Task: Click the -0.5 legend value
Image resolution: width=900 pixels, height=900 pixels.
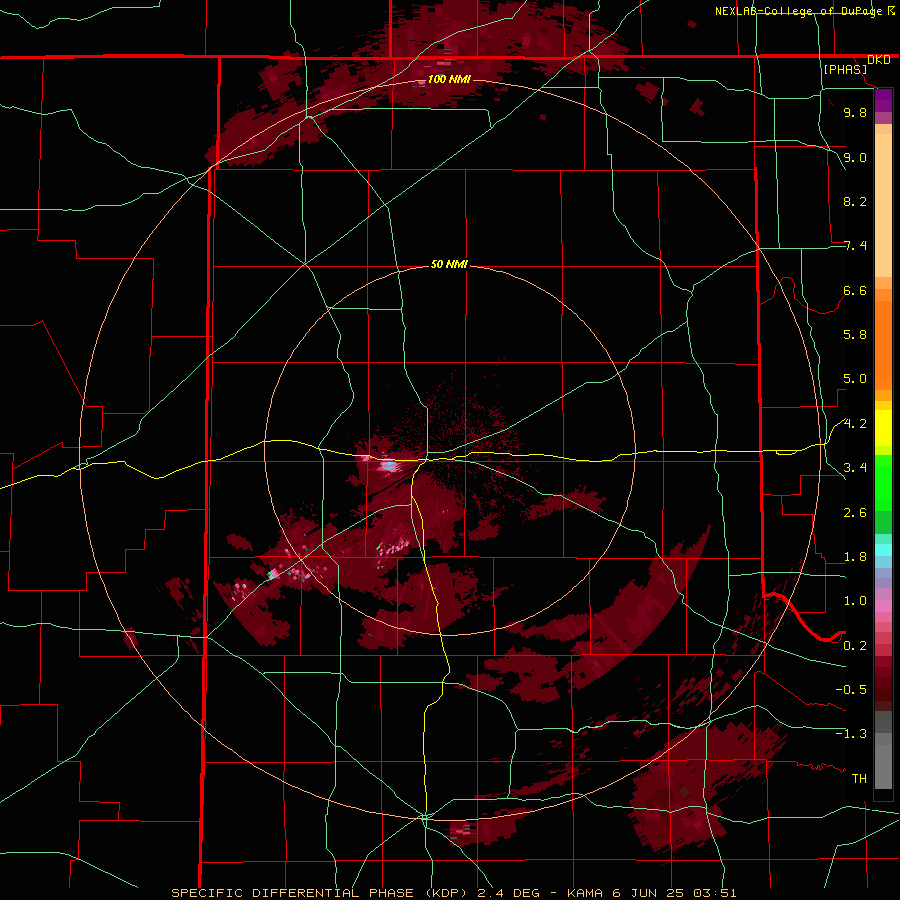Action: [x=851, y=690]
